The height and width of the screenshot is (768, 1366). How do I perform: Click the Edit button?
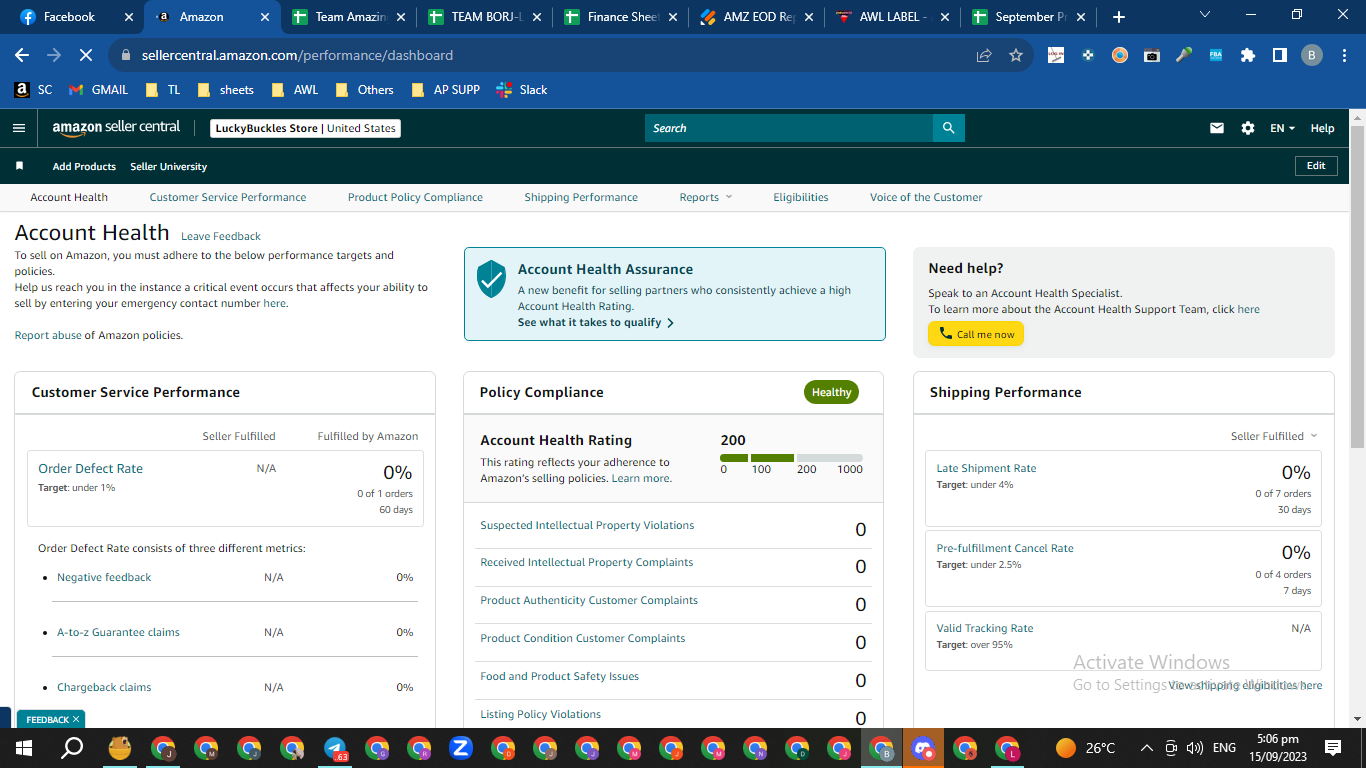click(x=1316, y=166)
